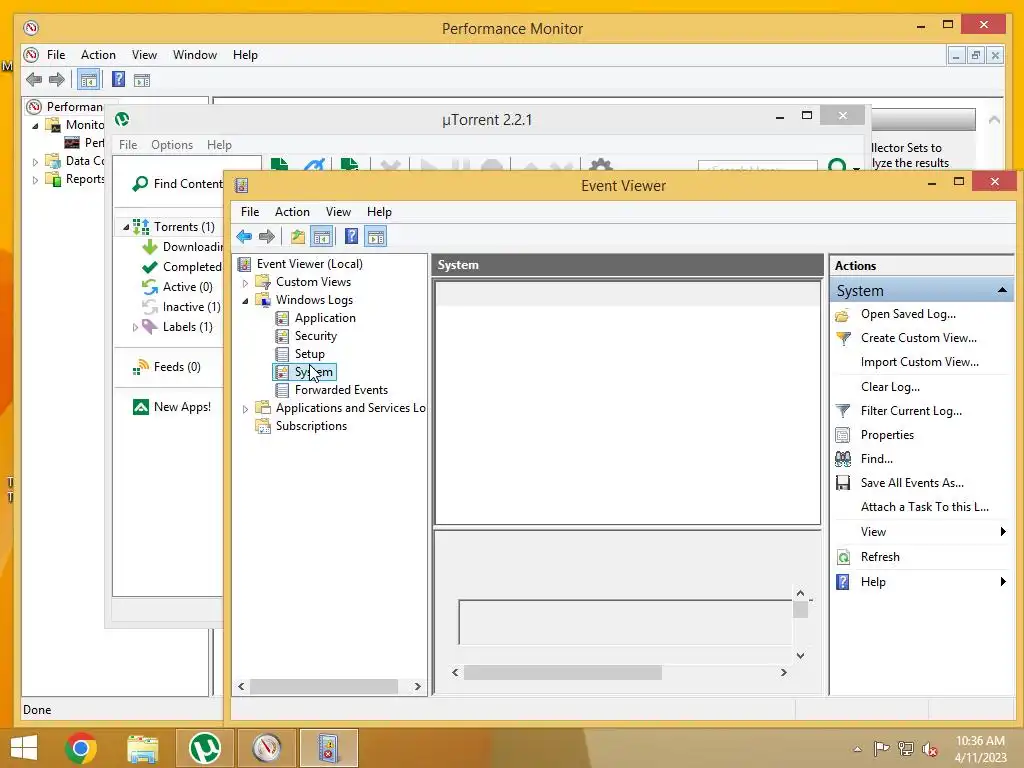Expand the Labels node in µTorrent

135,327
